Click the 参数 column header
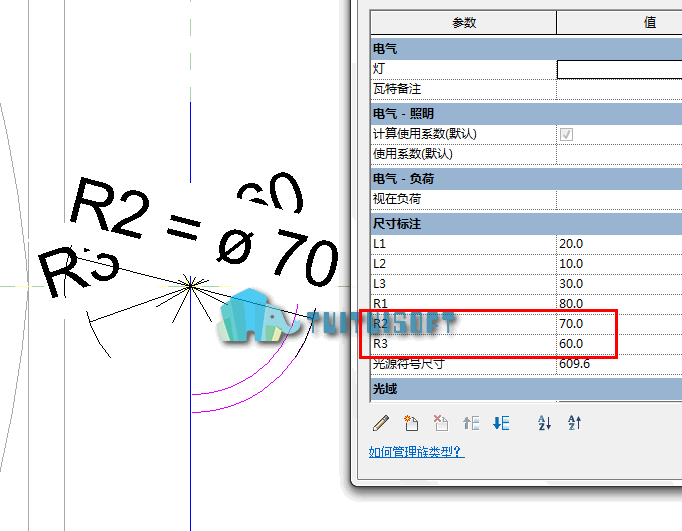The image size is (682, 531). click(x=464, y=23)
